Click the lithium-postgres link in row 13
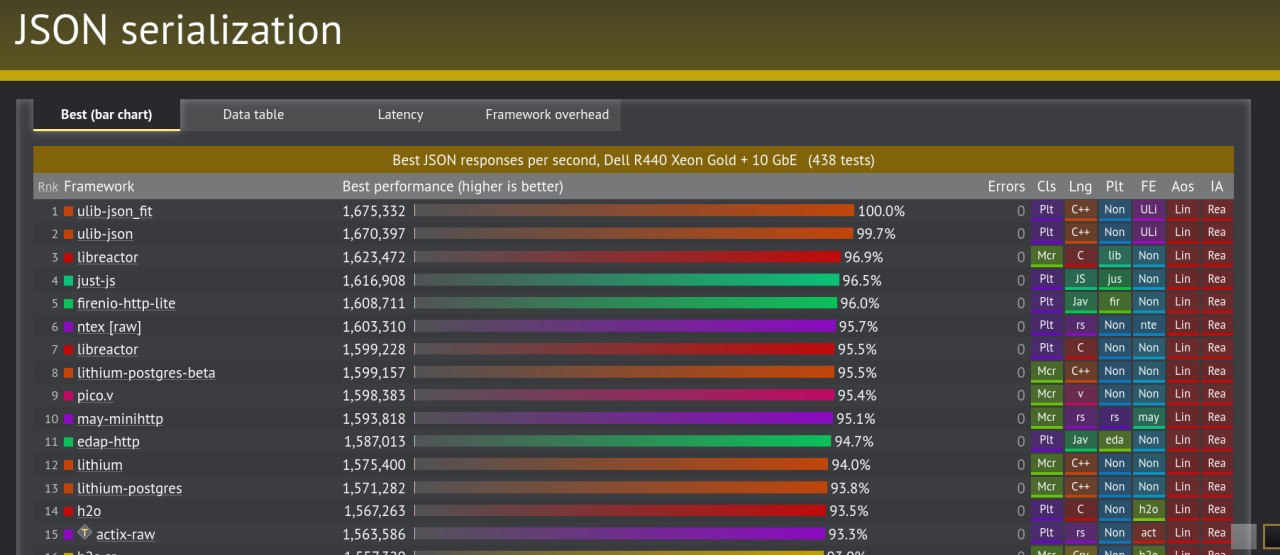Image resolution: width=1280 pixels, height=555 pixels. tap(129, 488)
